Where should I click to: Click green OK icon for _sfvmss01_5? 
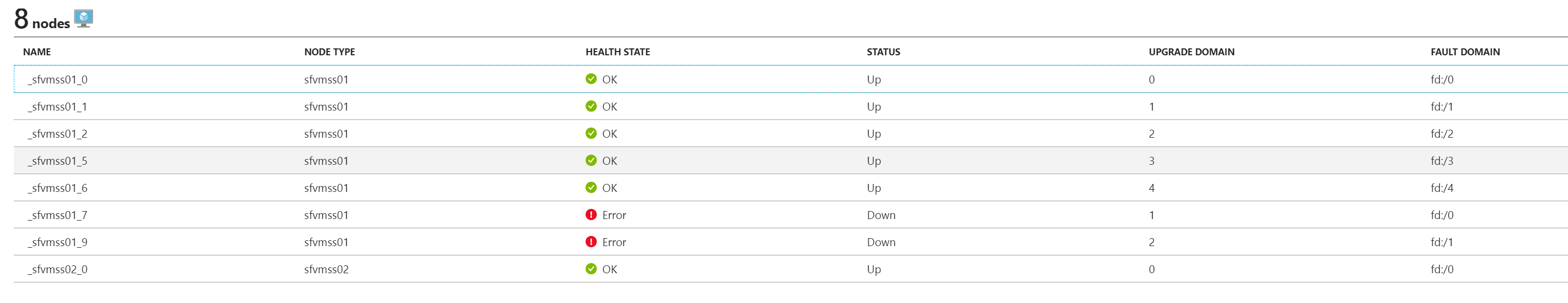pos(590,161)
